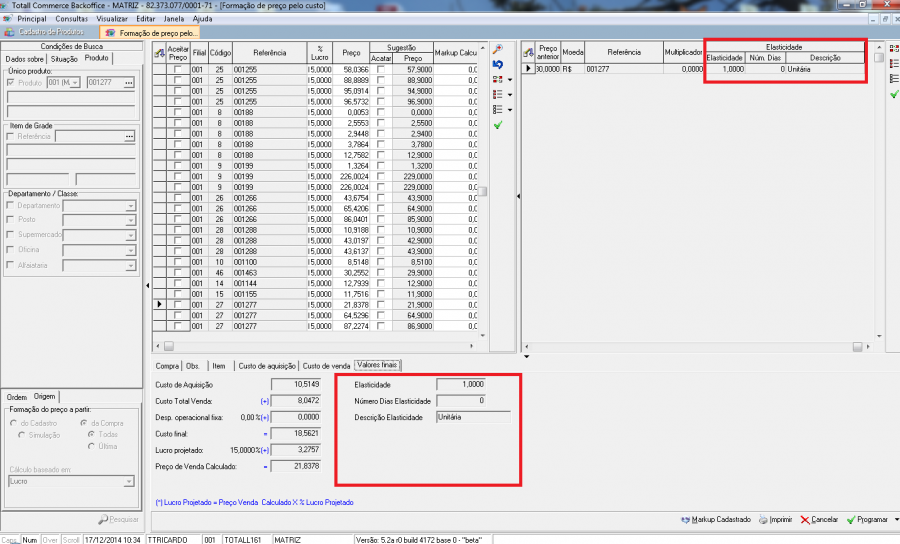Click the Markup Cadastrado icon
The width and height of the screenshot is (900, 544).
coord(686,520)
